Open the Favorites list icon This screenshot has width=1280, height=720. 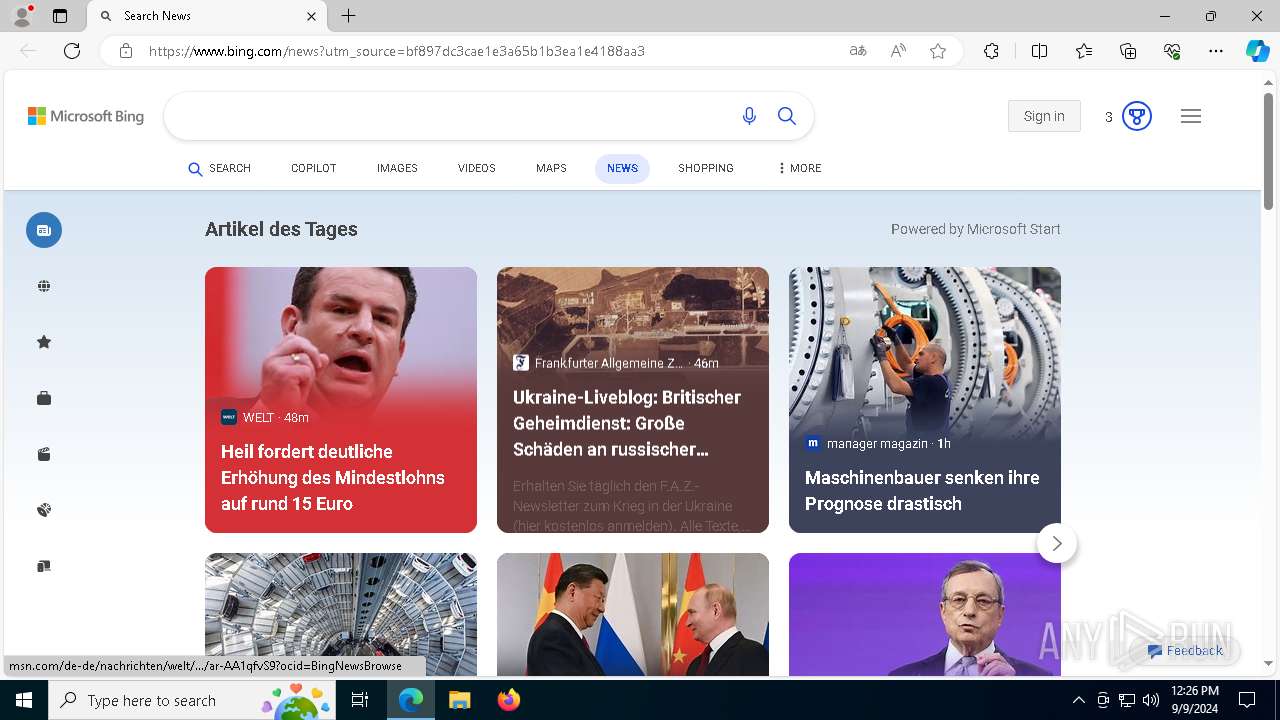pos(1084,51)
